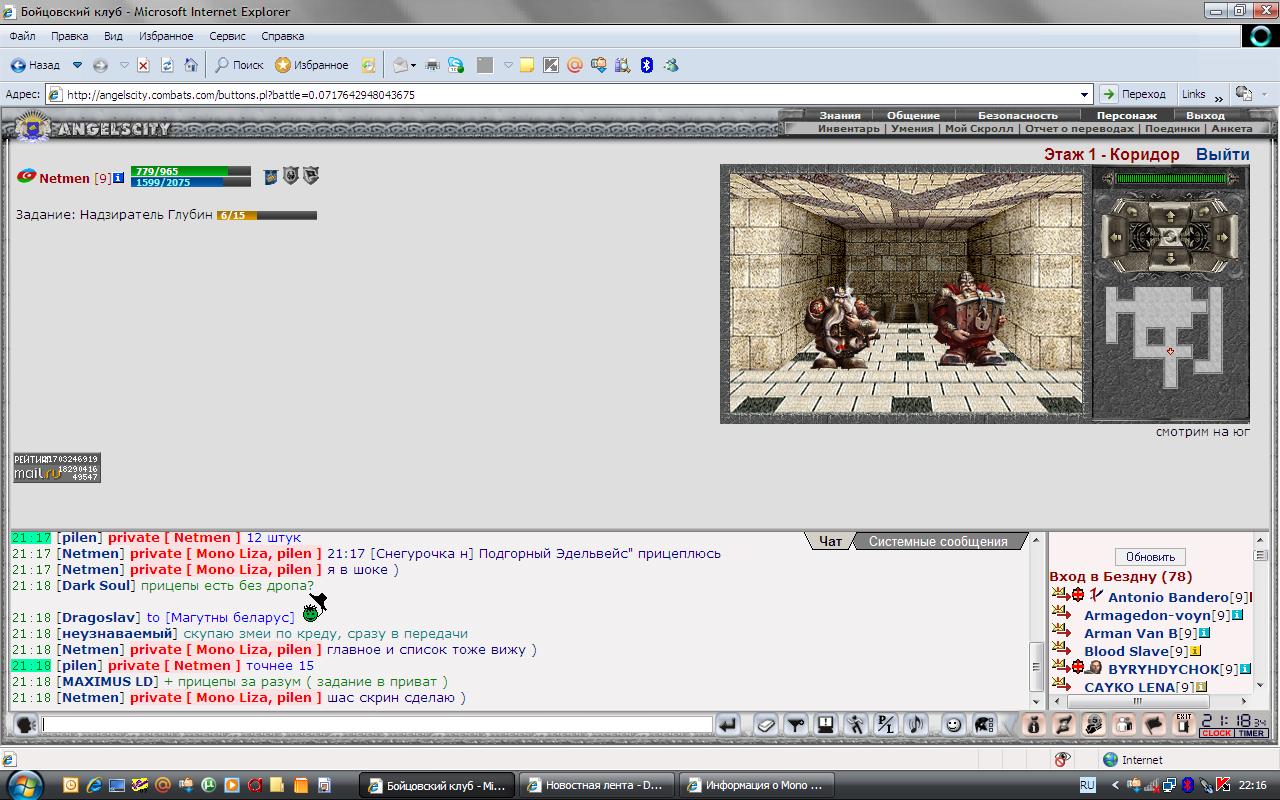The height and width of the screenshot is (800, 1280).
Task: Open Избранное favorites star button
Action: pos(312,65)
